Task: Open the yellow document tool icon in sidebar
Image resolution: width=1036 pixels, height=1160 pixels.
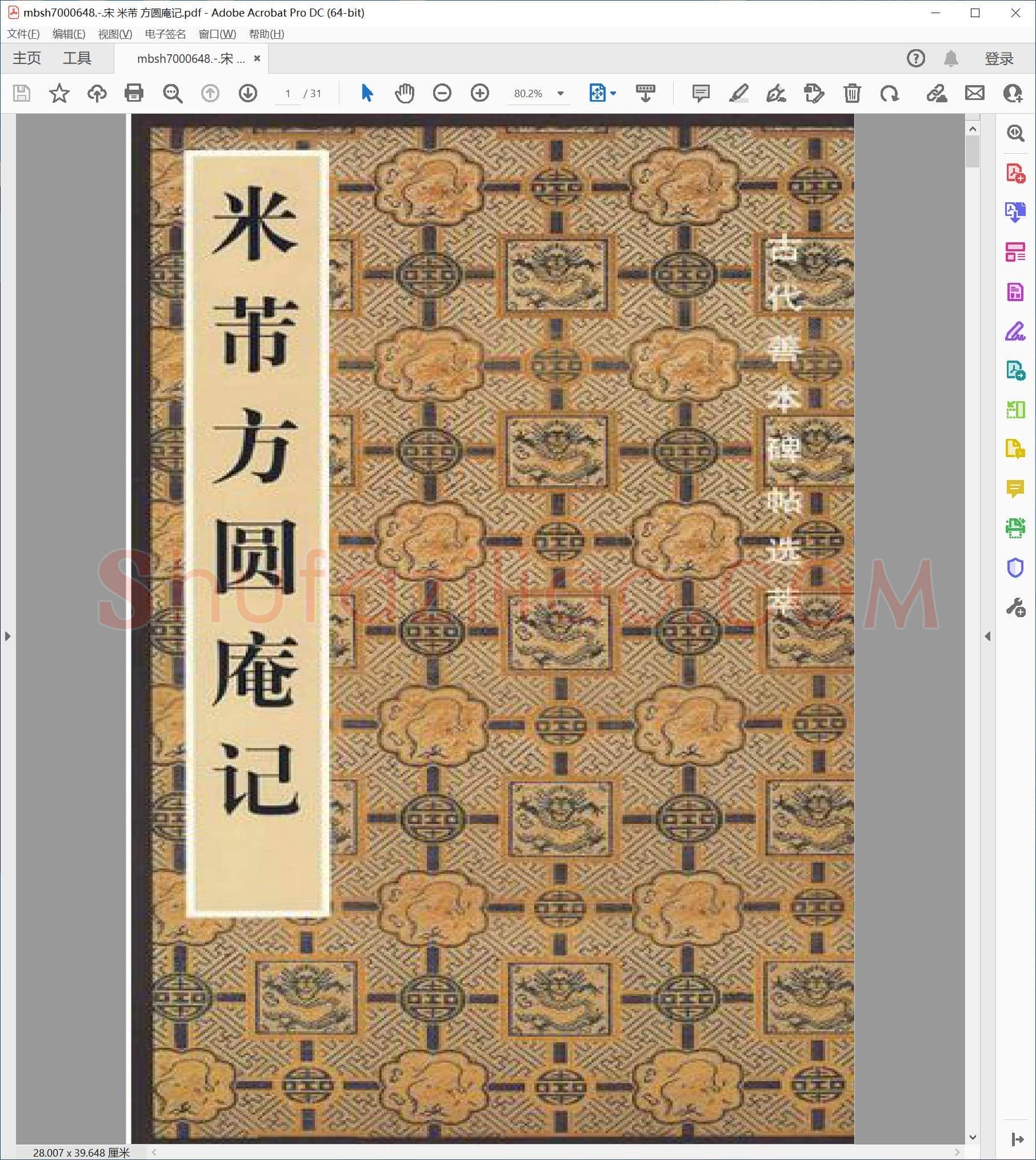Action: click(x=1015, y=449)
